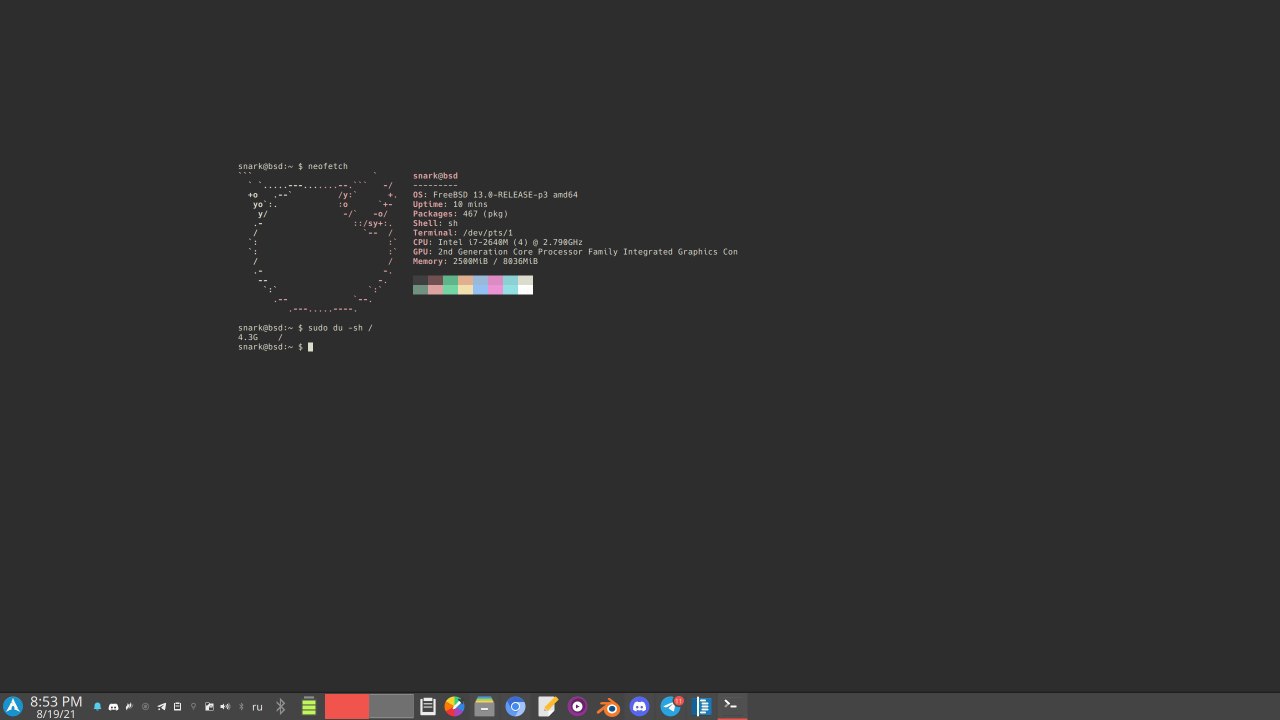The image size is (1280, 720).
Task: Click the 8:53 PM clock in the panel
Action: (56, 702)
